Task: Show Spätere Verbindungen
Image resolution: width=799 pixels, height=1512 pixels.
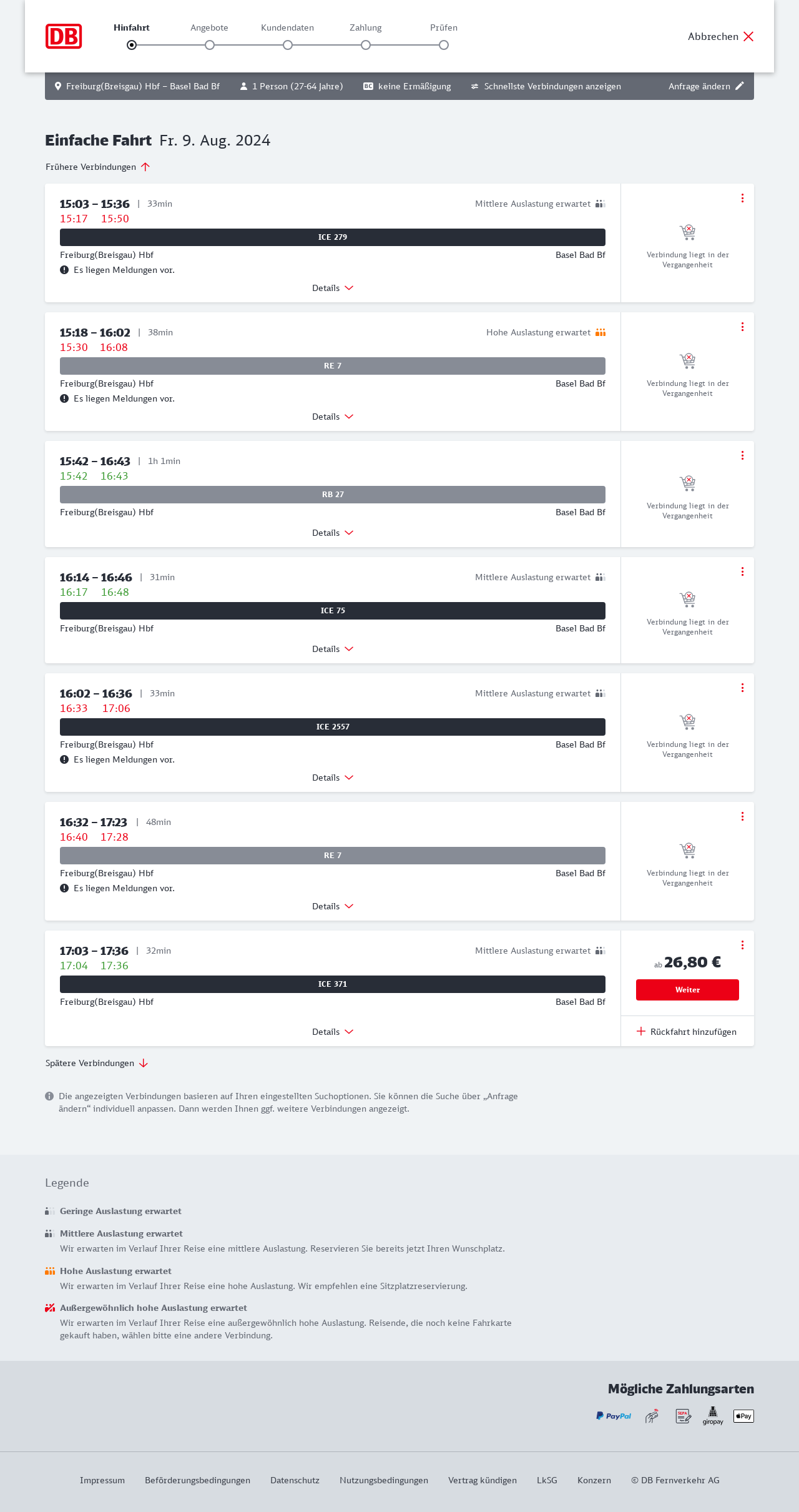Action: pos(97,1063)
